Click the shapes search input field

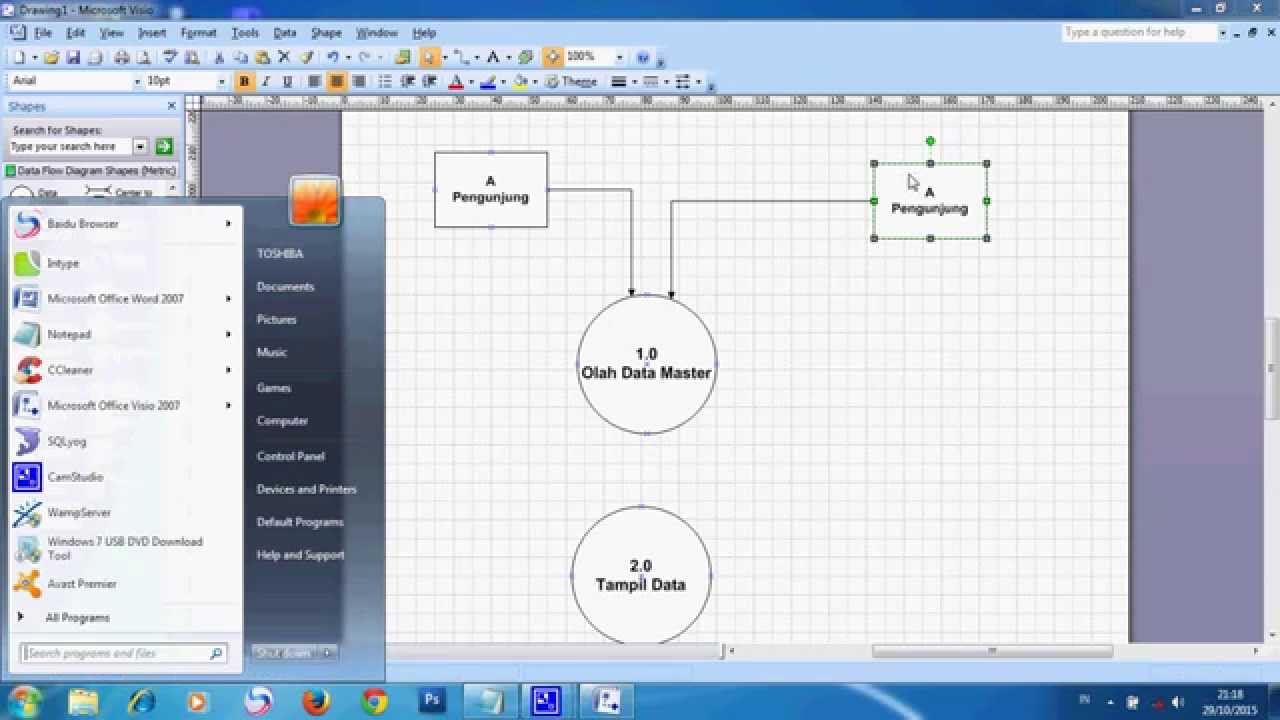tap(70, 147)
